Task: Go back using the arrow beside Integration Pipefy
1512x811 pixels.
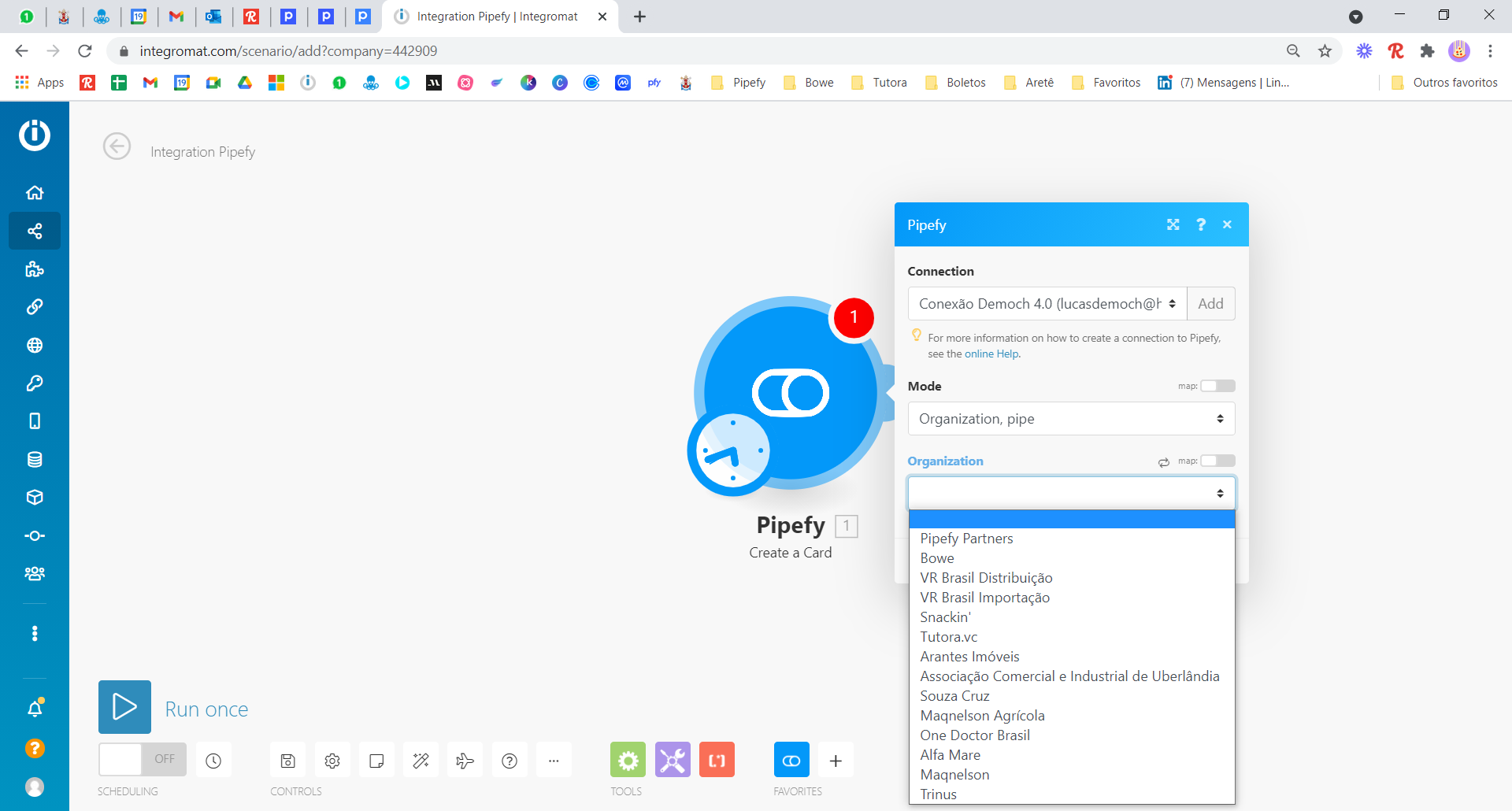Action: [x=117, y=146]
